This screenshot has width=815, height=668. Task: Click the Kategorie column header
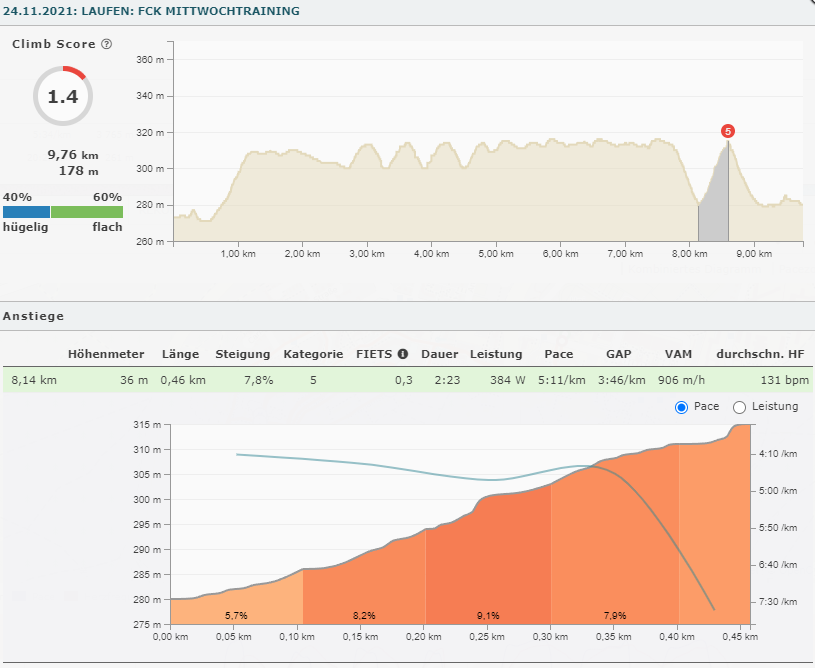[313, 354]
